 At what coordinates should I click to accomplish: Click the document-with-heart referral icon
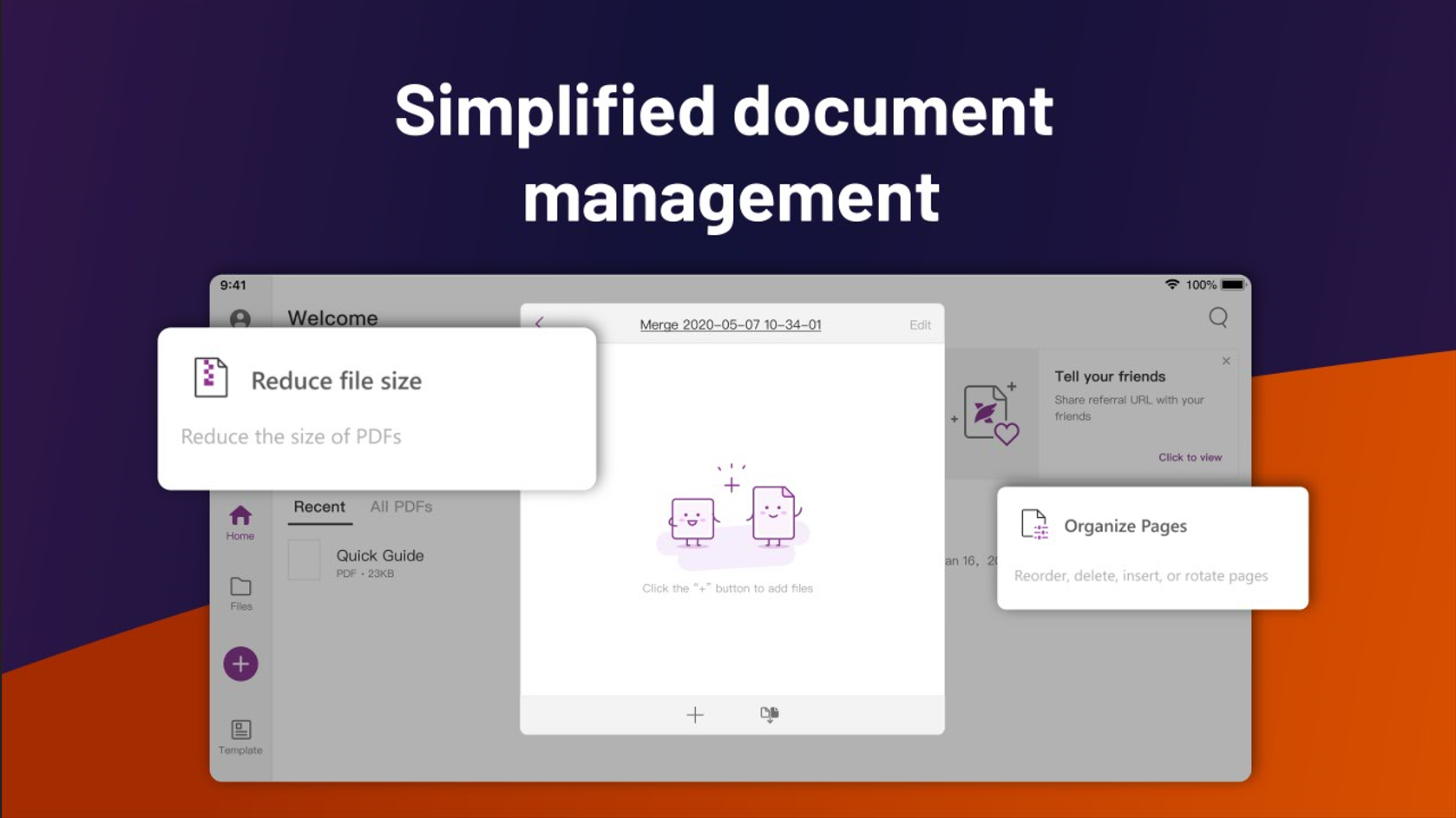[992, 415]
